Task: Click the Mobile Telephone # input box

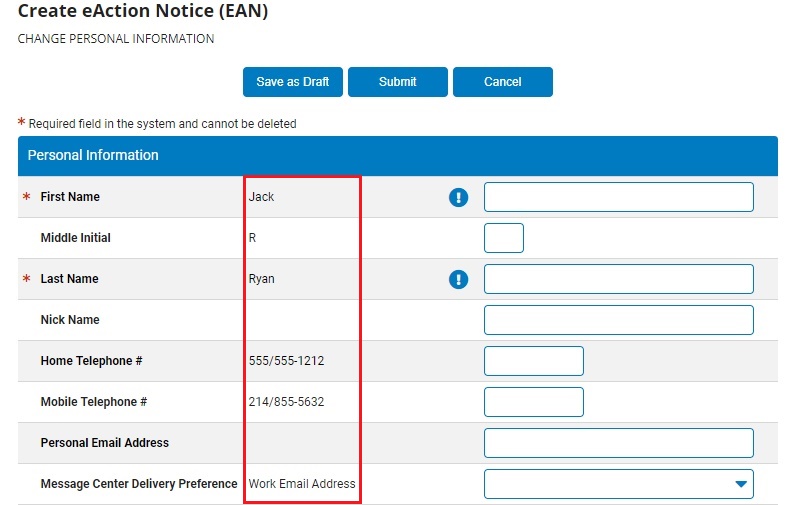Action: [533, 402]
